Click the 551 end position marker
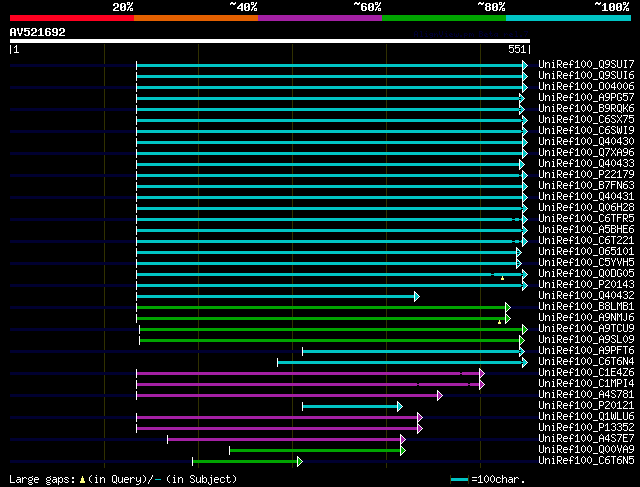This screenshot has width=640, height=487. 519,49
